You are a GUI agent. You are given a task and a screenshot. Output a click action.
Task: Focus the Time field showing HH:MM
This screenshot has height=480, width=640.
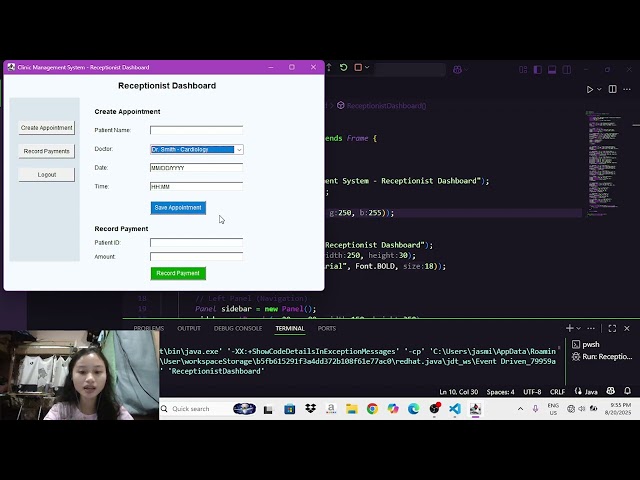pos(196,187)
